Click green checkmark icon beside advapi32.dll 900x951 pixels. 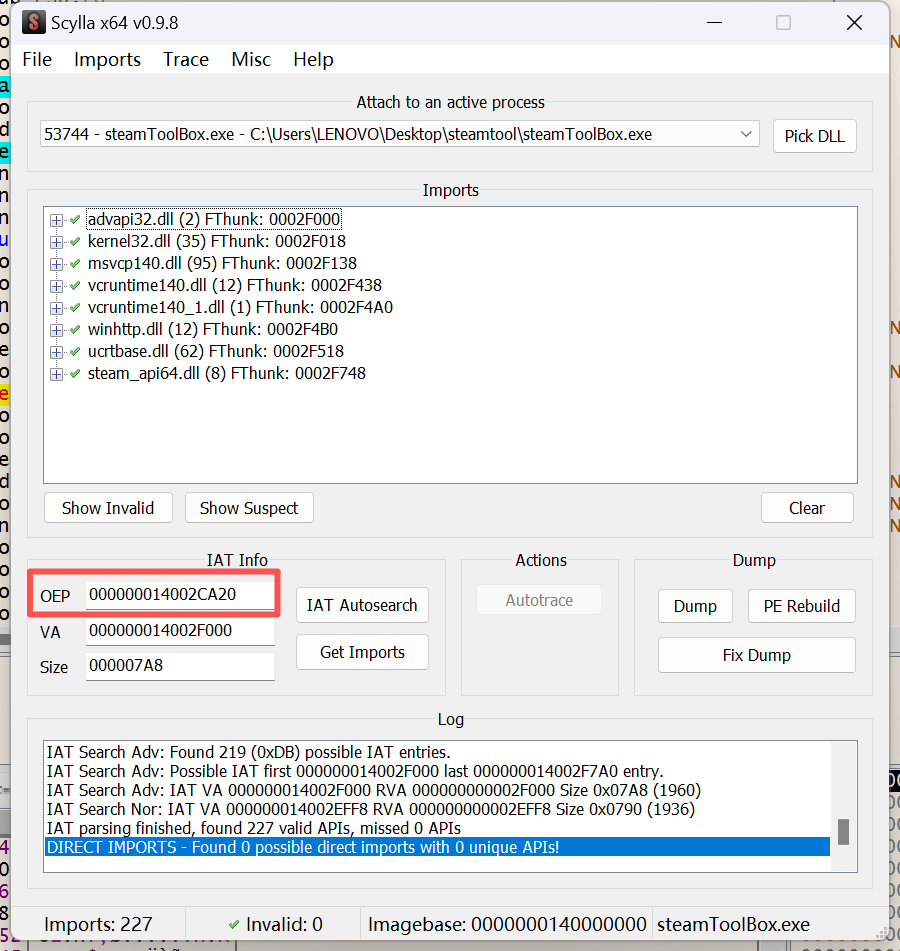[75, 219]
